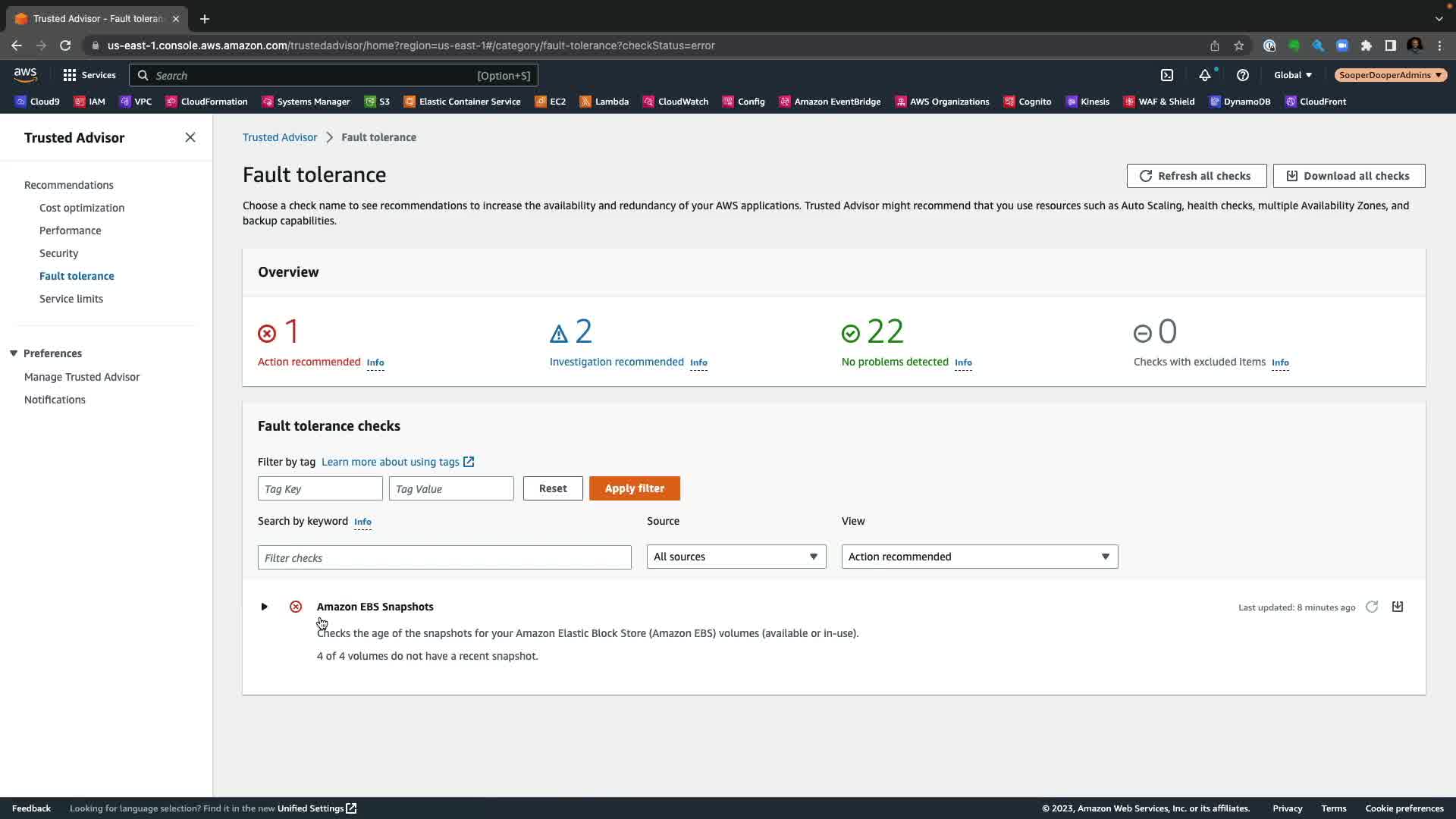Open the Global region selector
This screenshot has height=819, width=1456.
coord(1292,75)
